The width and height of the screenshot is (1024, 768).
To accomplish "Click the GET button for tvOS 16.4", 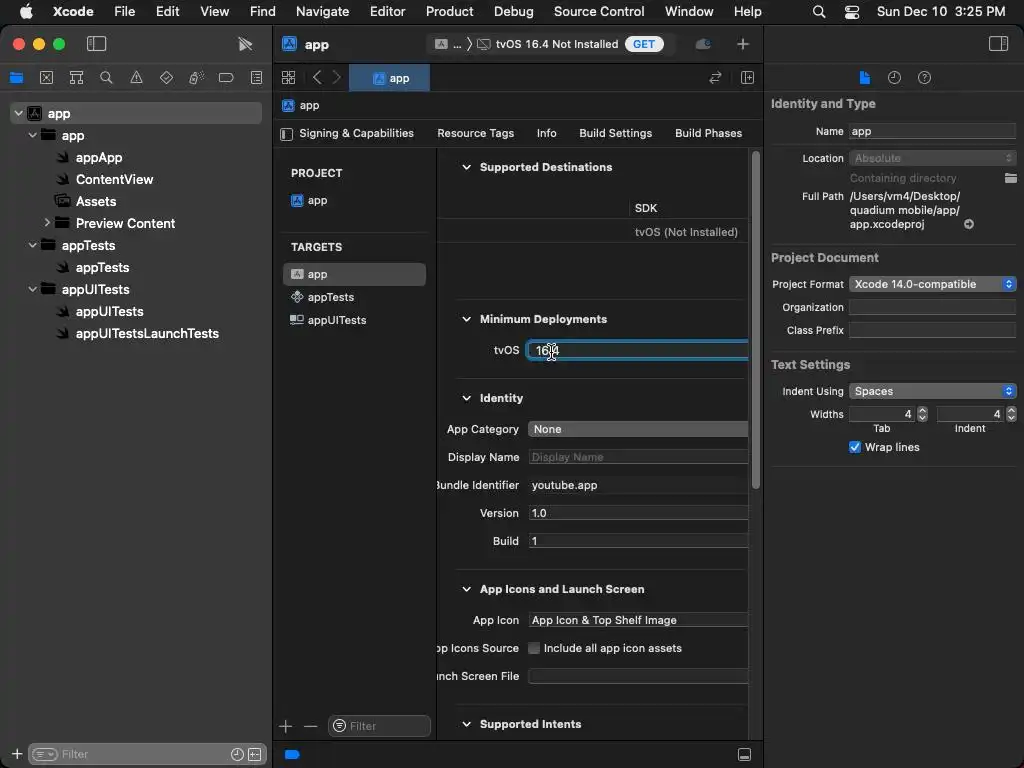I will pyautogui.click(x=643, y=44).
